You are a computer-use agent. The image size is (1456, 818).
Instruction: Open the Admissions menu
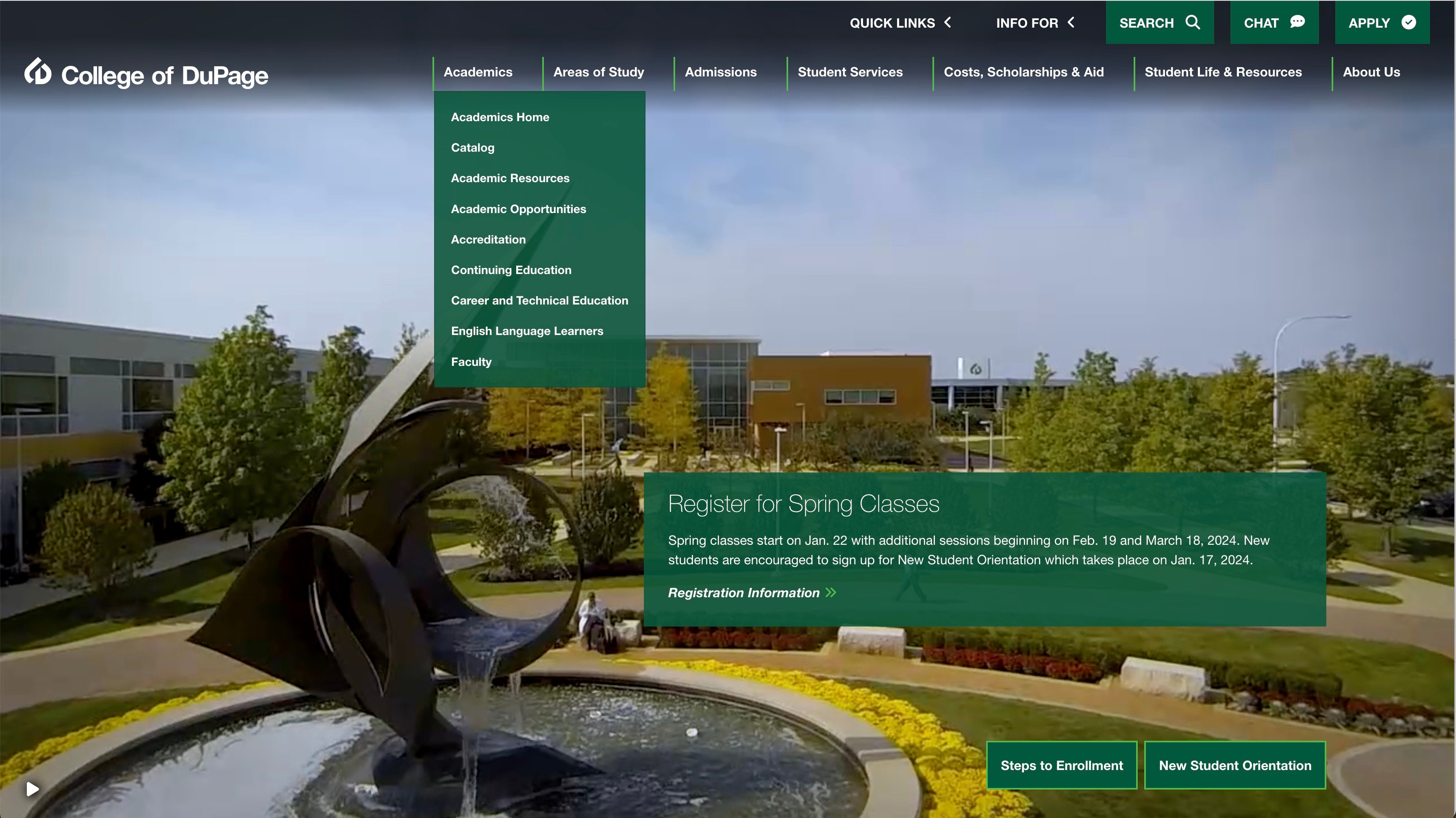click(721, 72)
